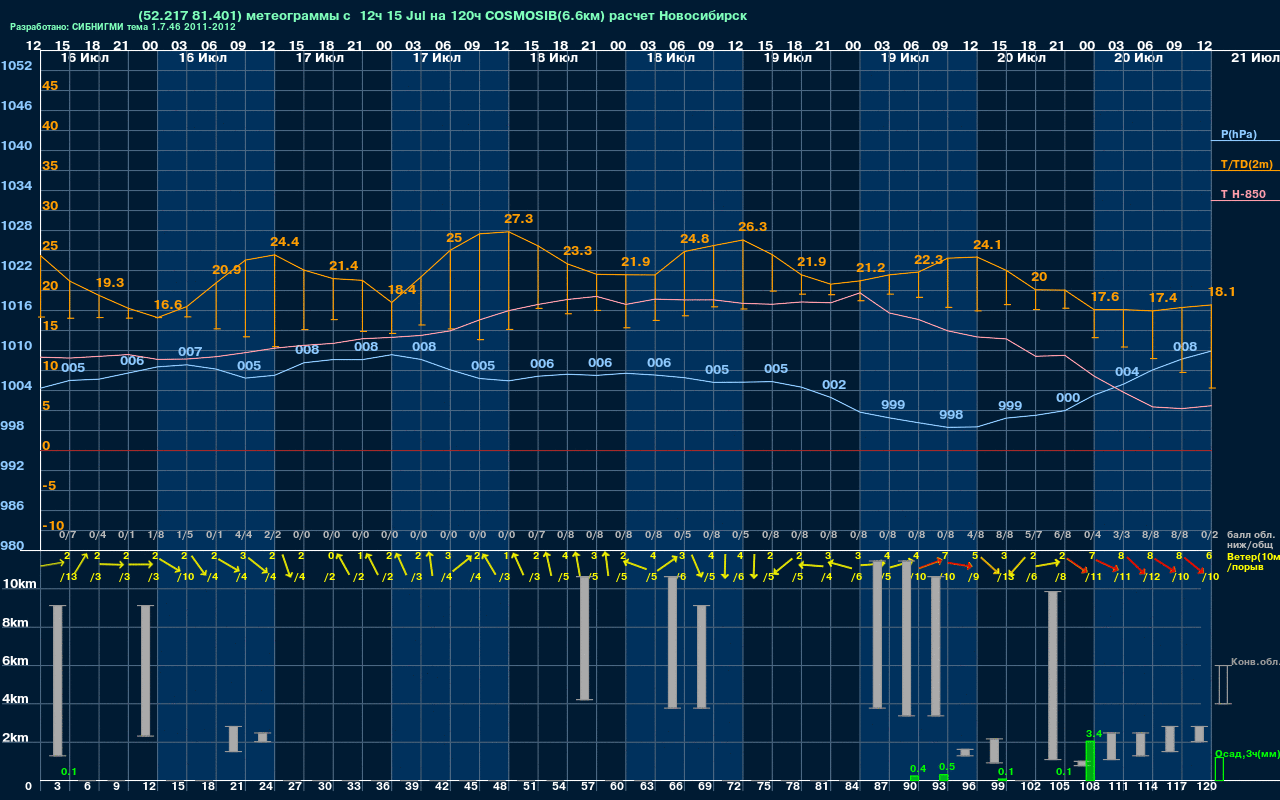Click the 'Ветер(10м) /порыв' wind legend
Screen dimensions: 1280x800
tap(1252, 562)
